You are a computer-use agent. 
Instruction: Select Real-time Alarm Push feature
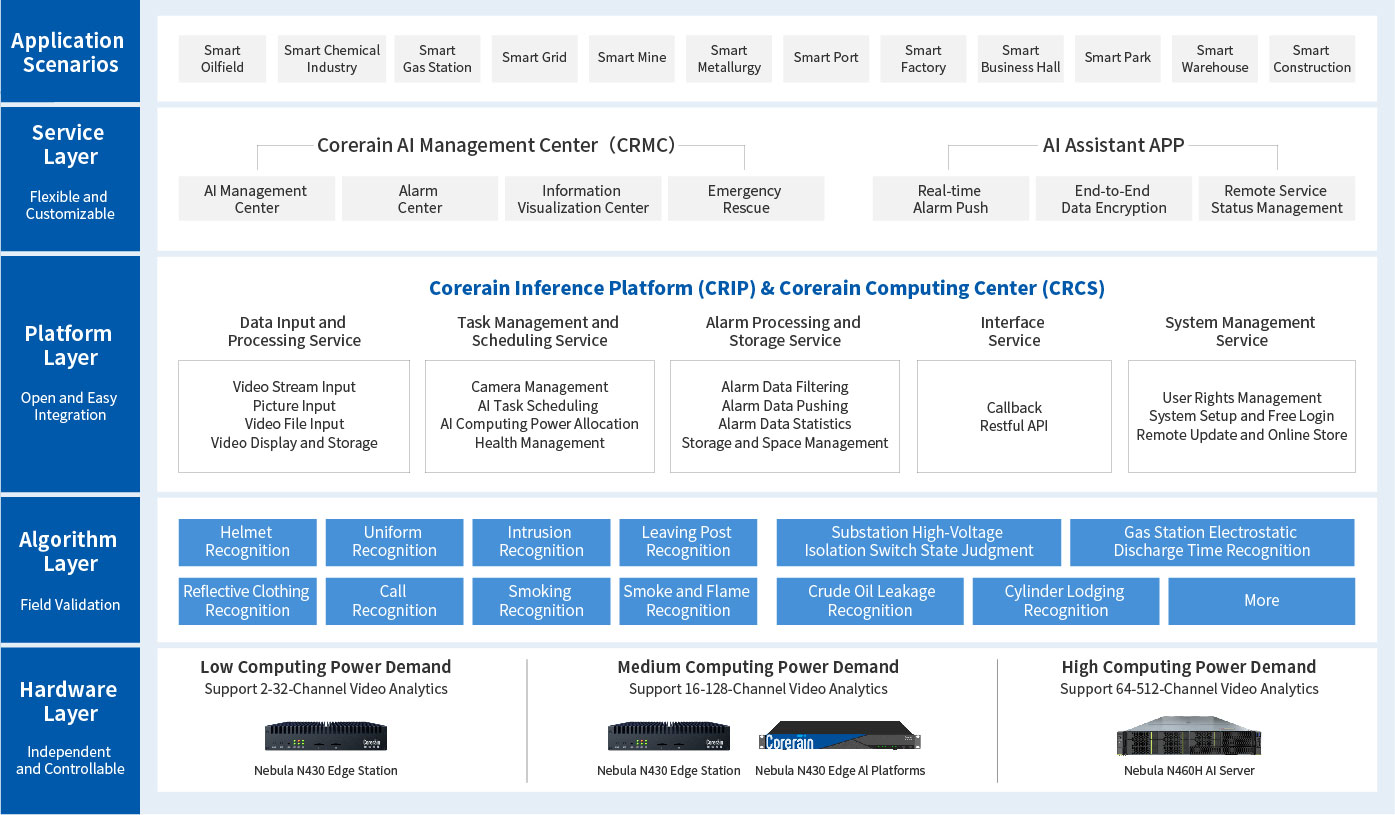click(x=950, y=199)
